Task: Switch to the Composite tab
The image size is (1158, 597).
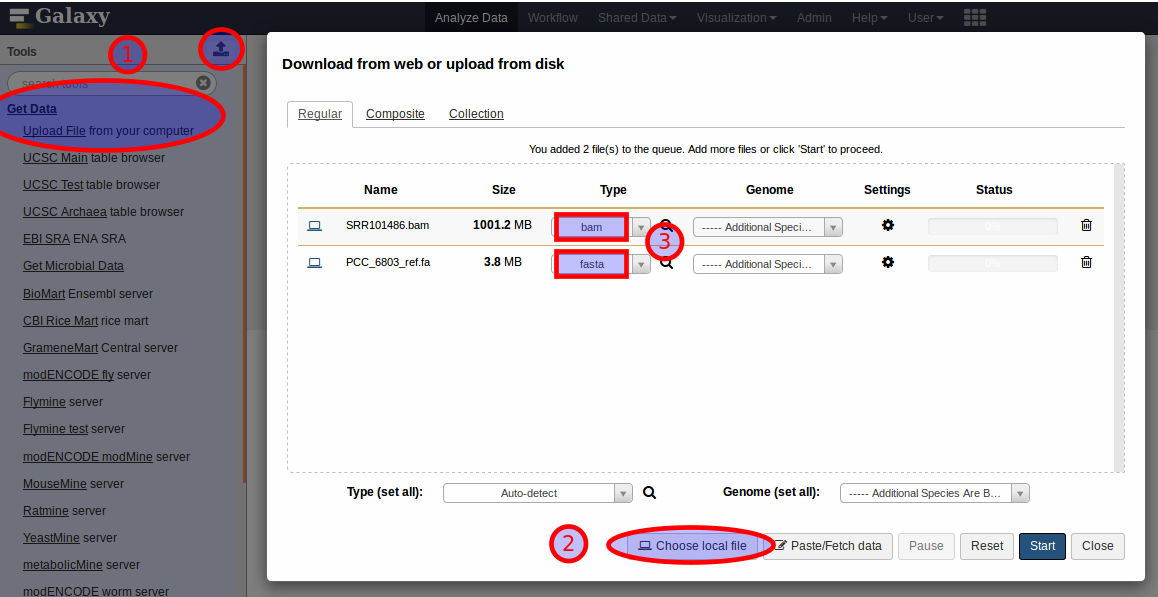Action: 395,114
